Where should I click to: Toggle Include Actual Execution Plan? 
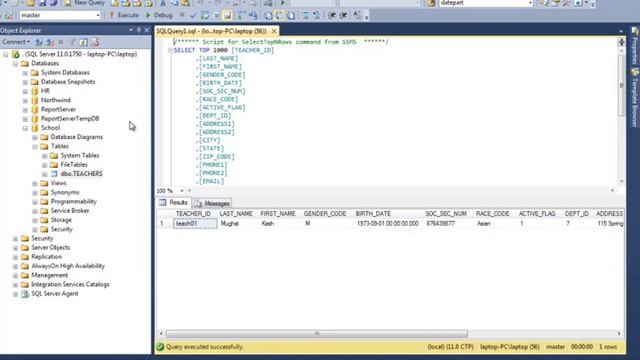(242, 15)
